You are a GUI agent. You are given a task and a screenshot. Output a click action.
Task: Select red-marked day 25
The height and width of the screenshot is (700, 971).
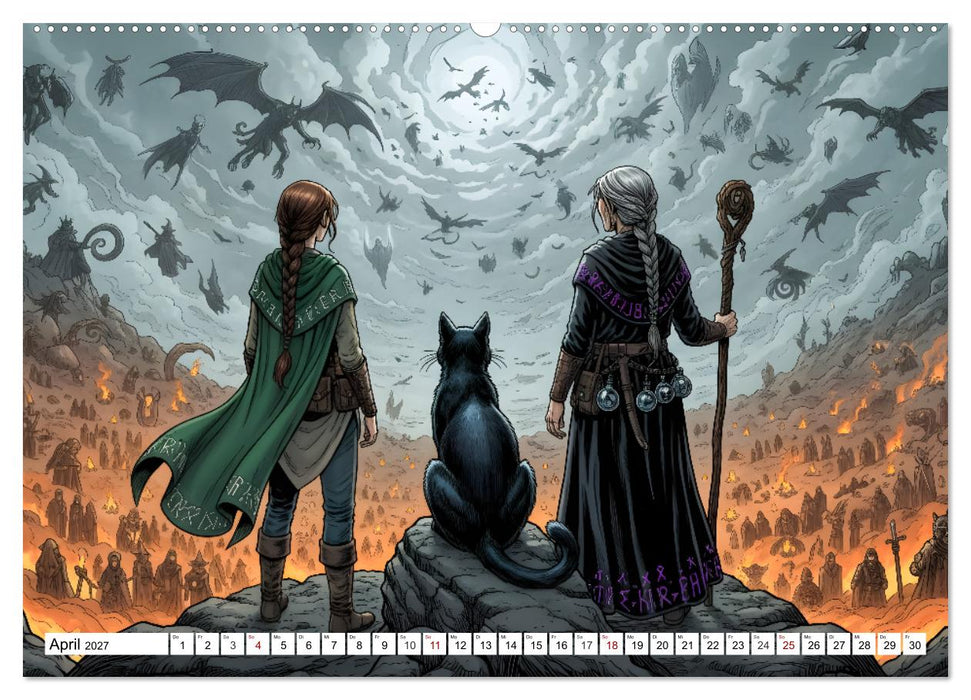(x=788, y=644)
